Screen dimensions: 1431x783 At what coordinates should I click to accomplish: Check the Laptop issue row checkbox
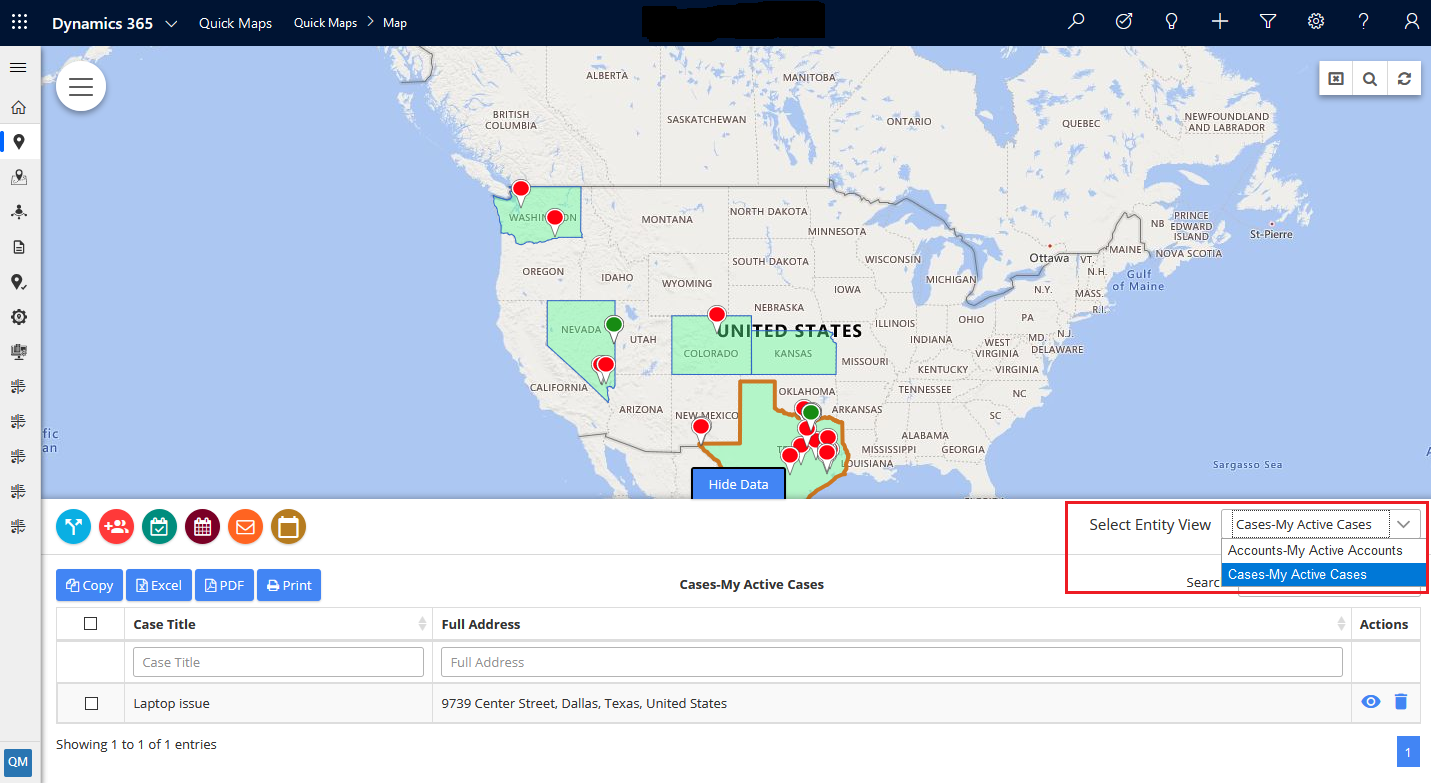[91, 702]
